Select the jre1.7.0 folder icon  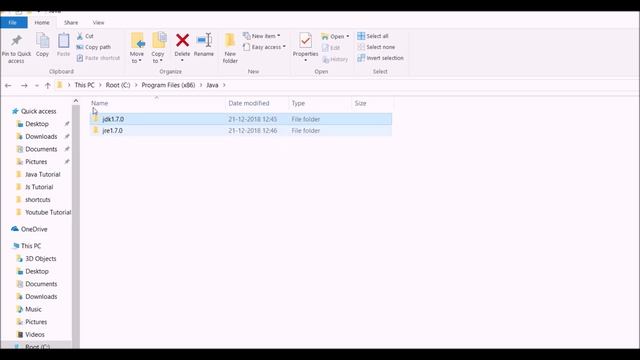pos(96,130)
